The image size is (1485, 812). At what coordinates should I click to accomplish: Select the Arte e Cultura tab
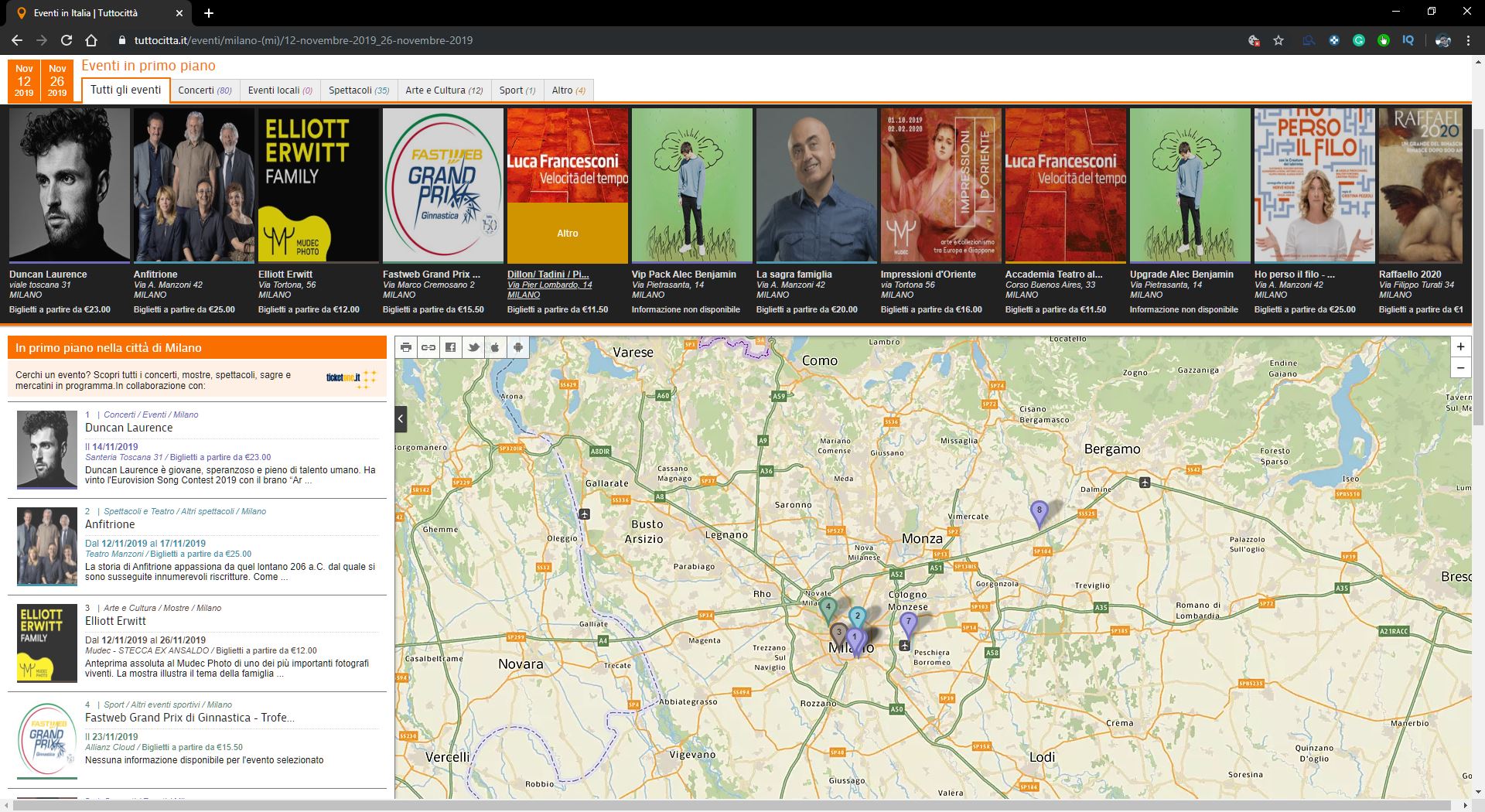tap(444, 90)
